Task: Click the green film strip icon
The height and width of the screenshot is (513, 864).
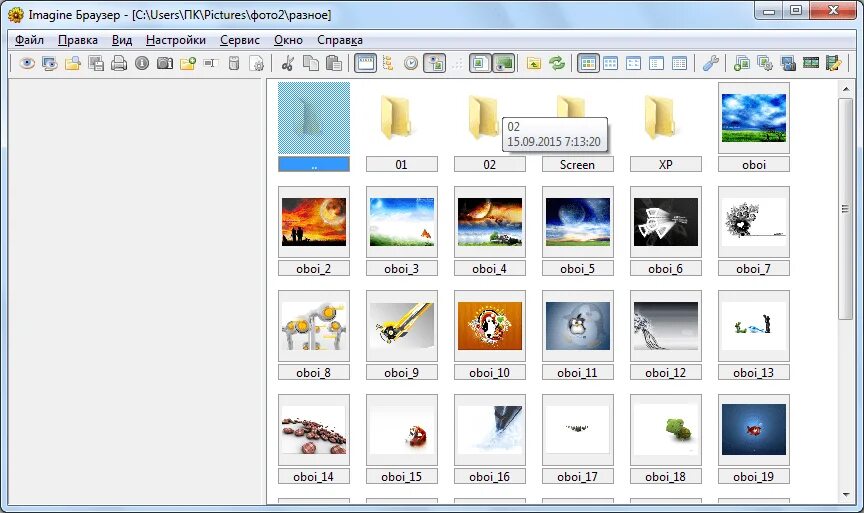Action: 811,64
